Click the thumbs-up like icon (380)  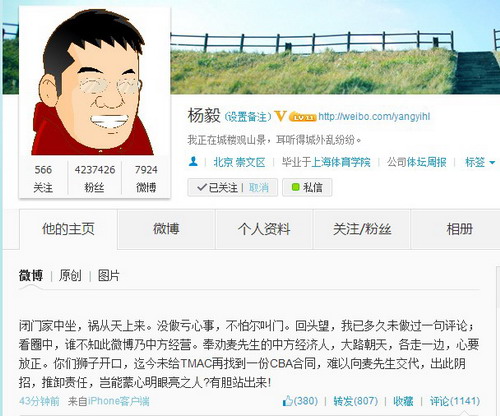(287, 401)
